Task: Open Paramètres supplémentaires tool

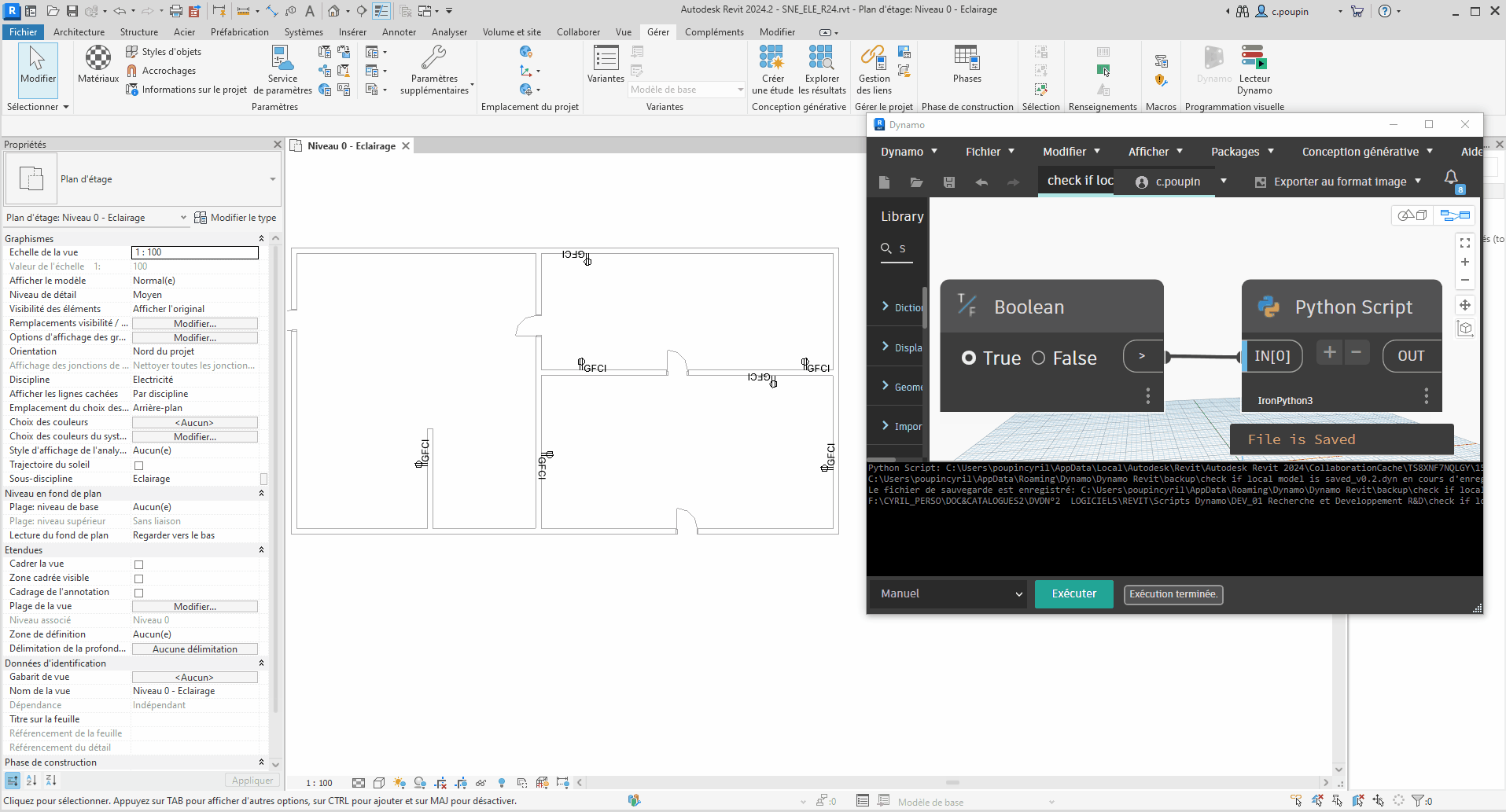Action: pos(434,70)
